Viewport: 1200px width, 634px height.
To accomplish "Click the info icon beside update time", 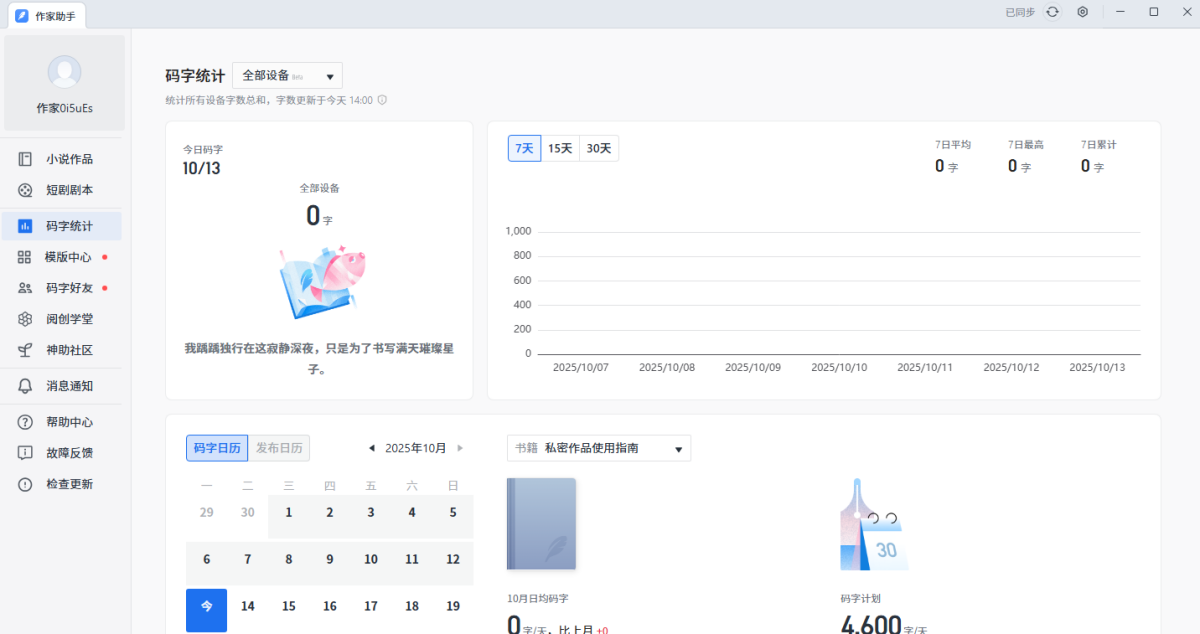I will tap(382, 100).
